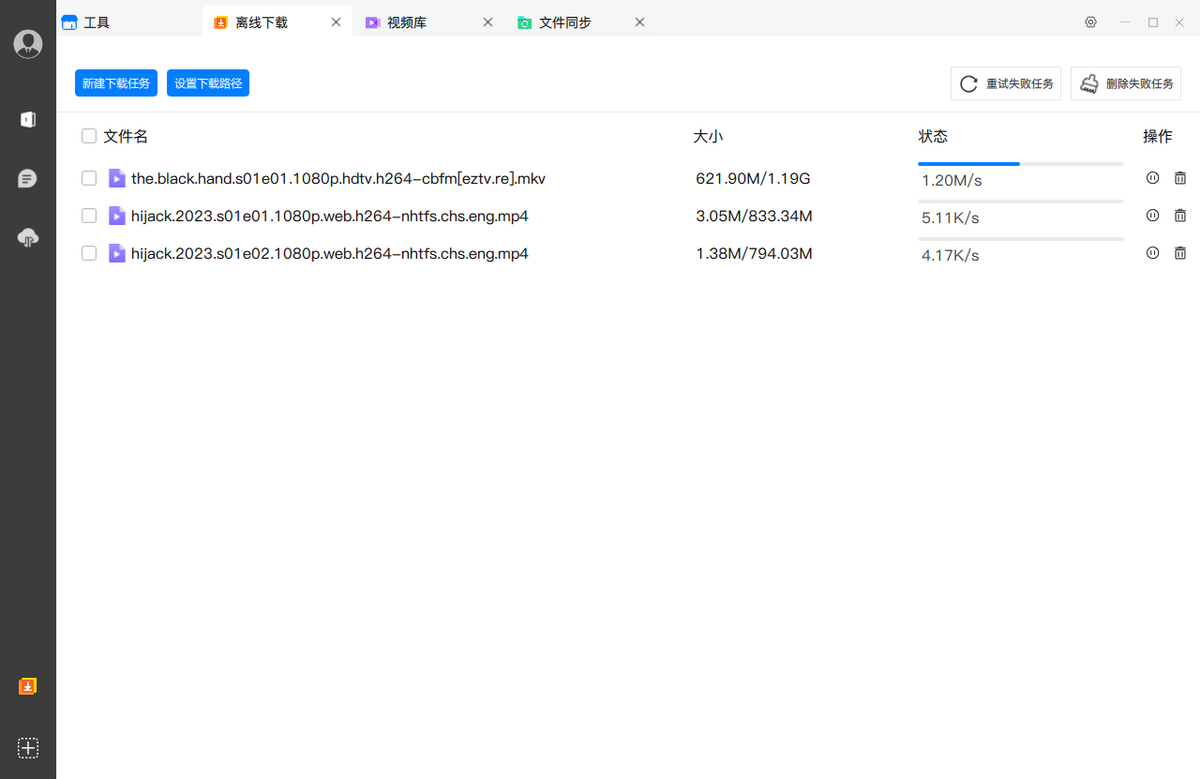Click the 5.11K/s speed text
1200x779 pixels.
click(x=950, y=218)
